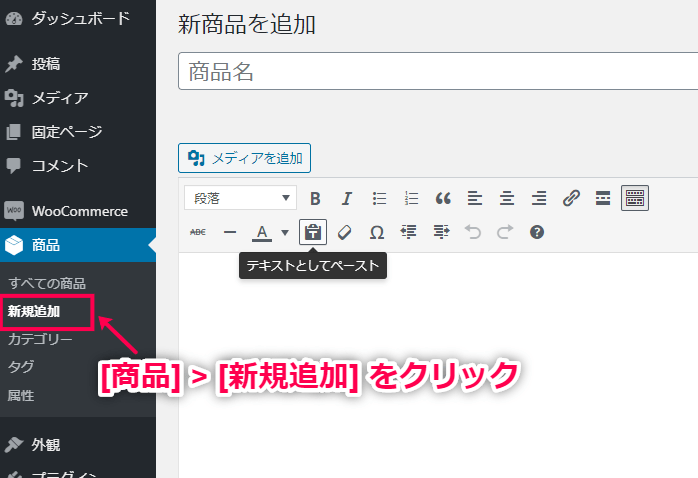This screenshot has height=478, width=698.
Task: Go to すべての商品 submenu
Action: coord(47,283)
